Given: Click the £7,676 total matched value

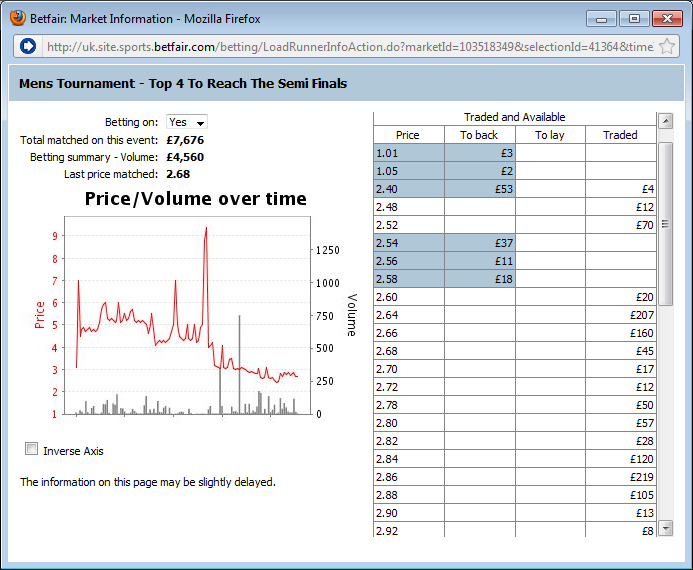Looking at the screenshot, I should [185, 140].
